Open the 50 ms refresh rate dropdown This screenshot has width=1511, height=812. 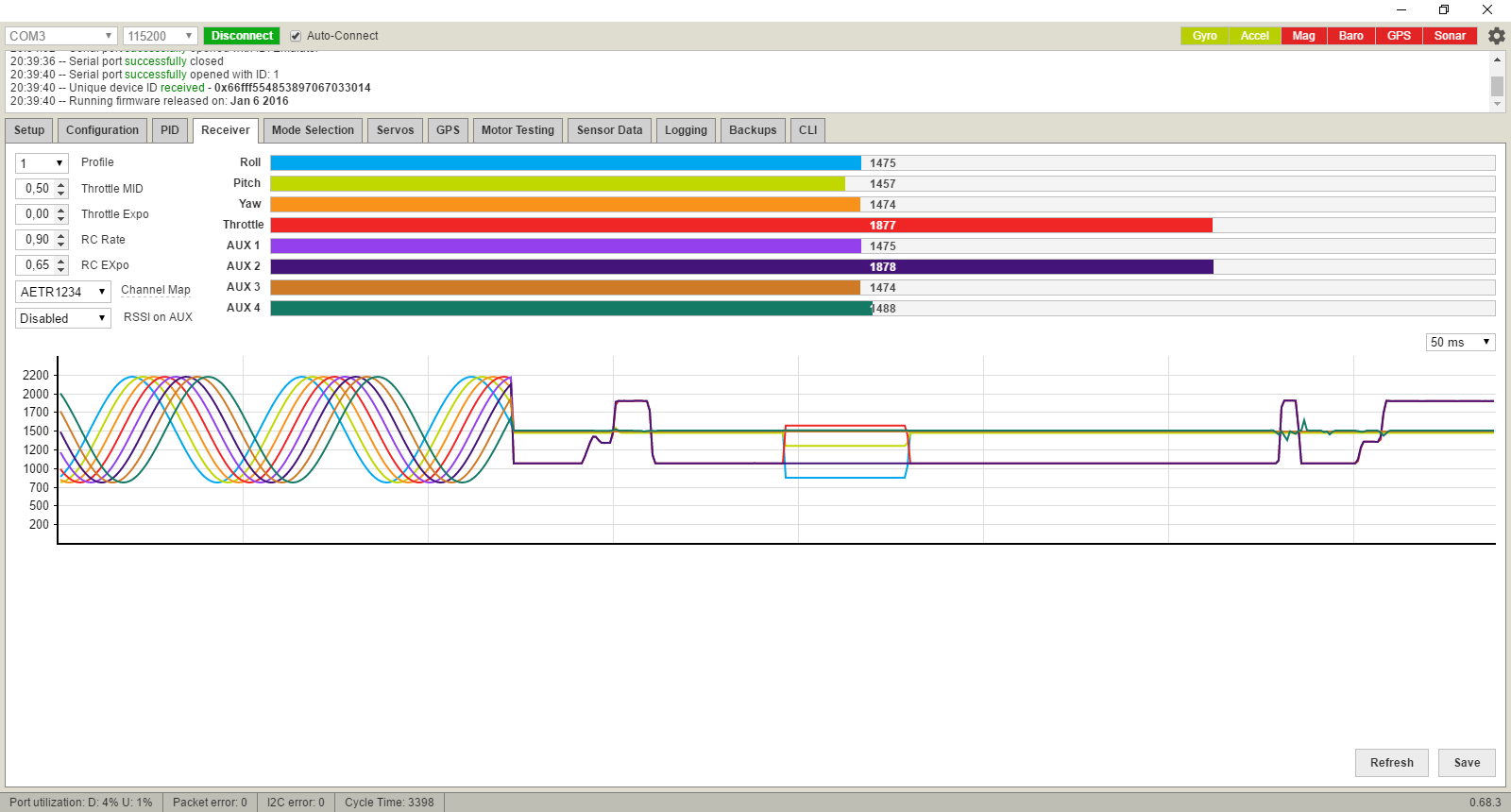pyautogui.click(x=1460, y=342)
